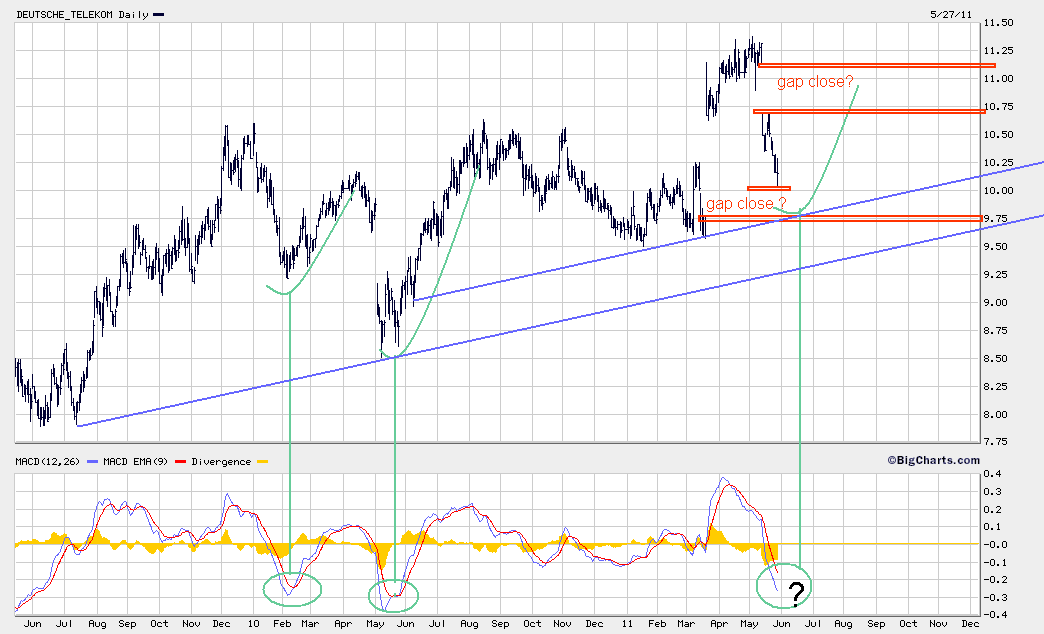Select the Divergence legend label

tap(221, 462)
